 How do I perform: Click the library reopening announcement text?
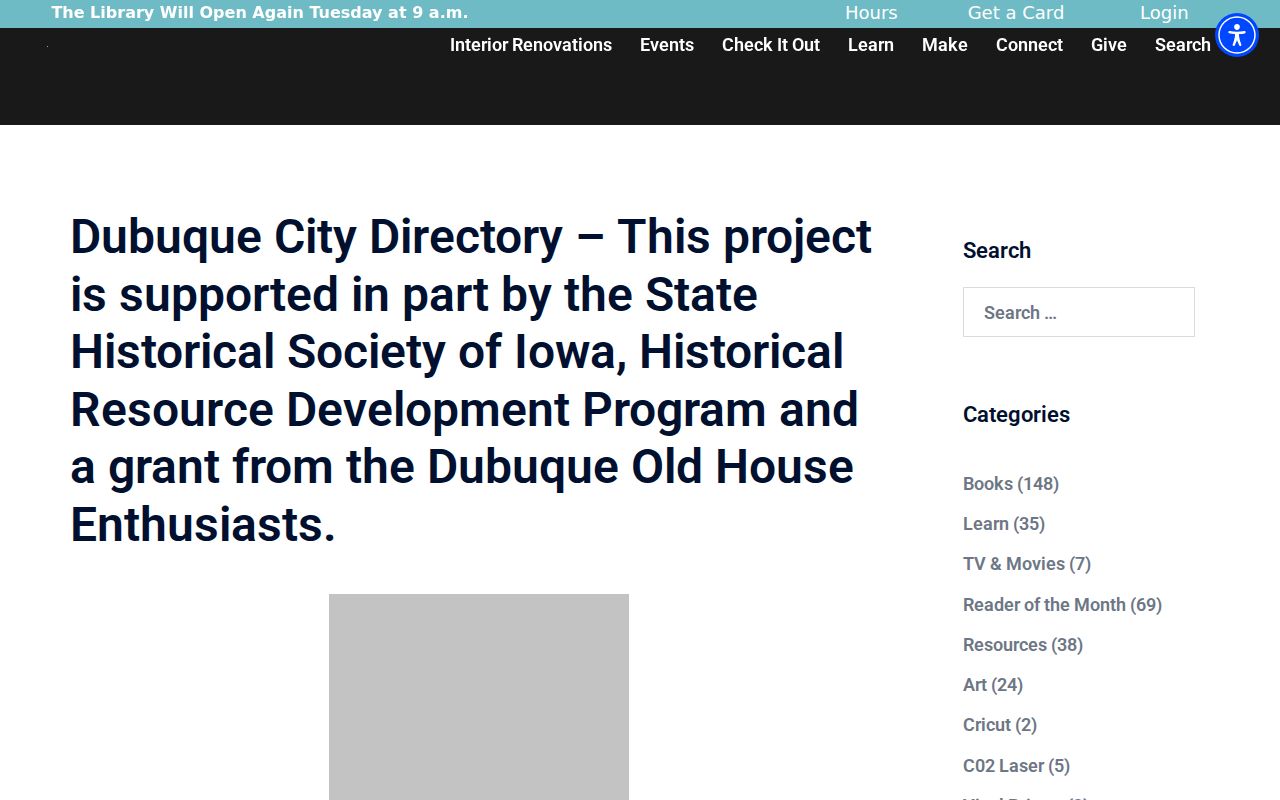tap(260, 13)
